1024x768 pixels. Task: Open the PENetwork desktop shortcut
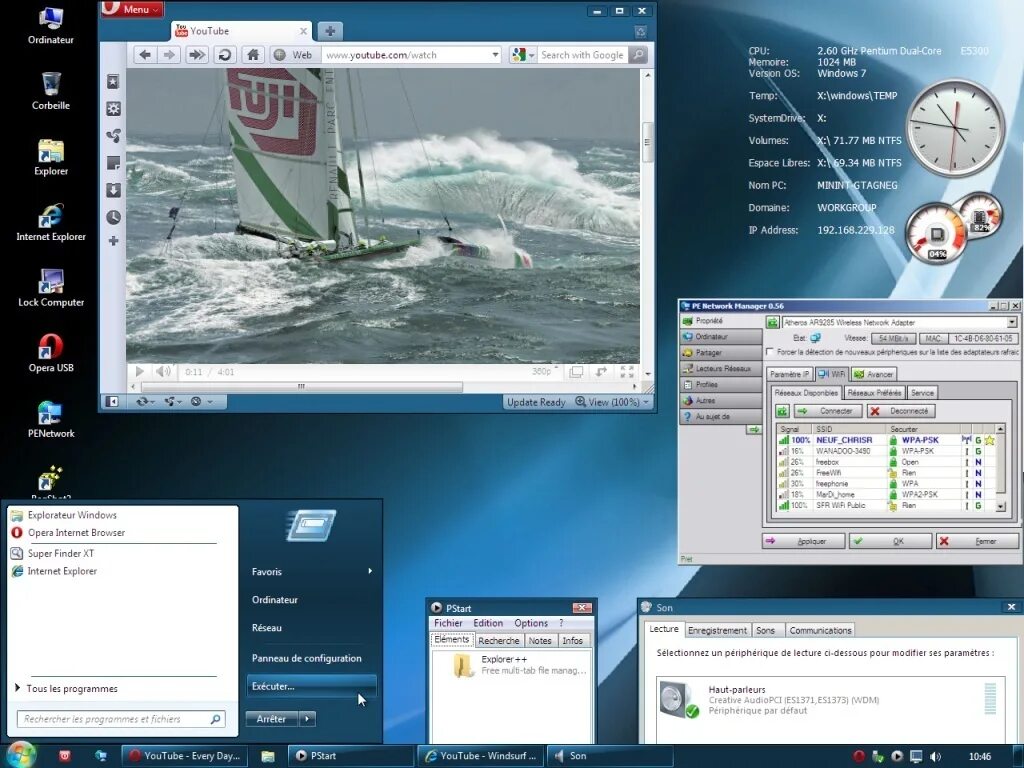point(51,419)
